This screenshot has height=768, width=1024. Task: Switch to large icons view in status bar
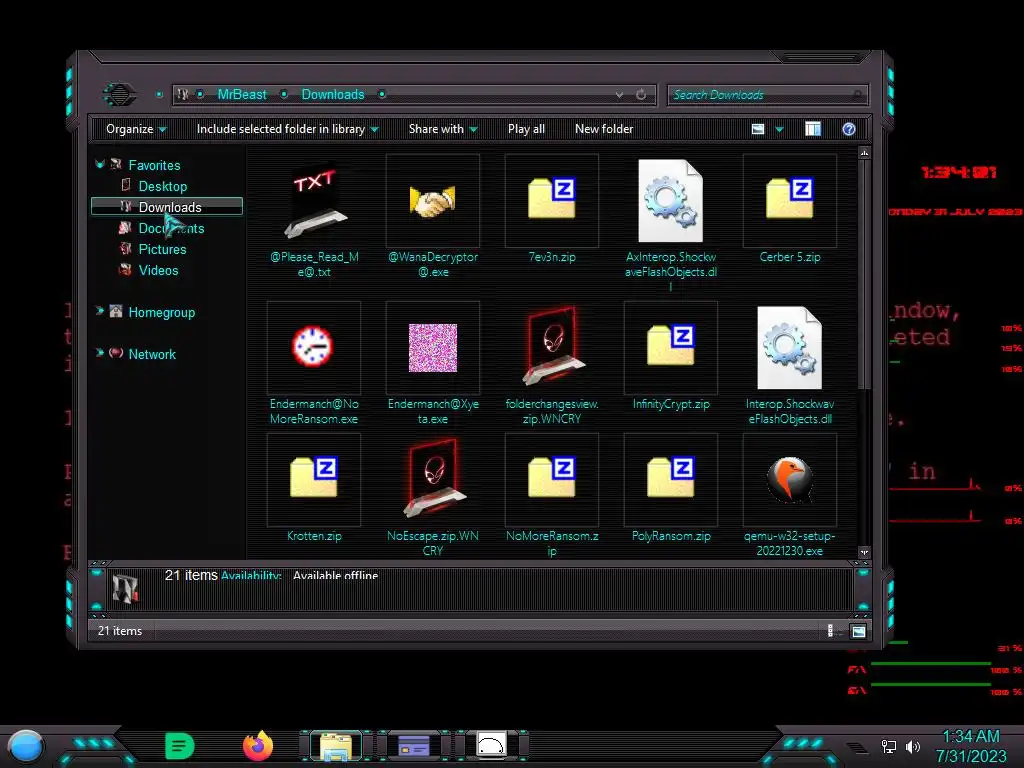[858, 631]
